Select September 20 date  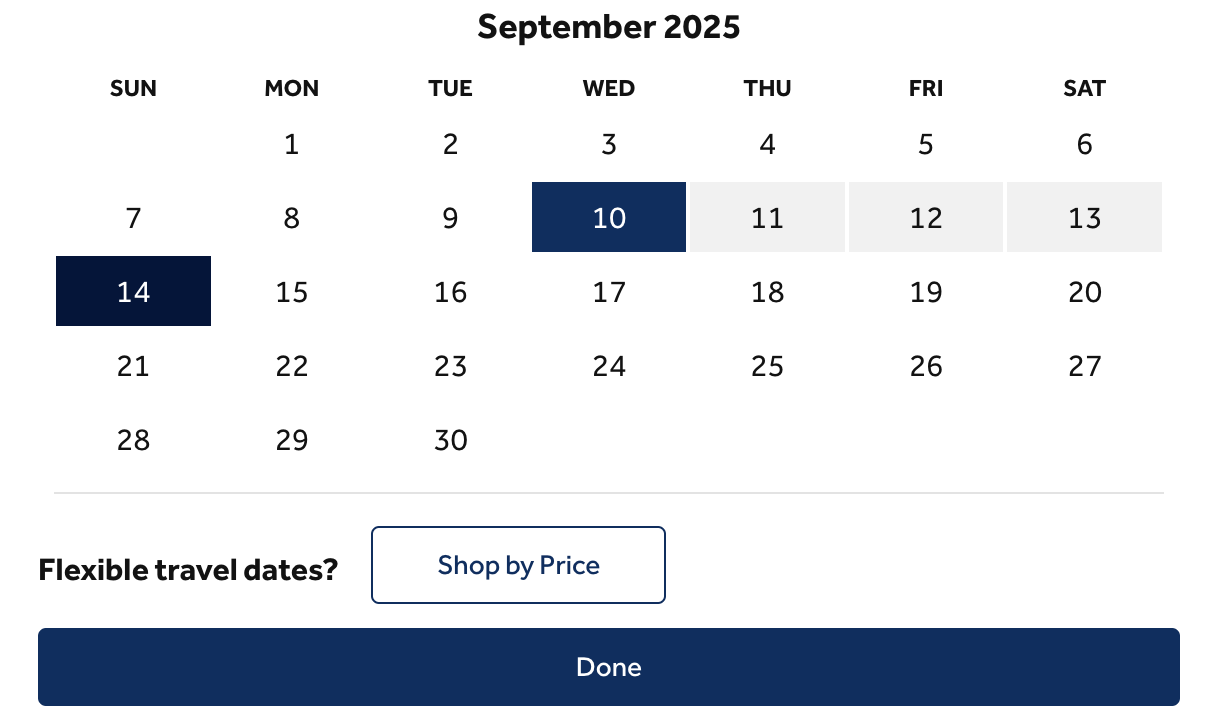(x=1084, y=291)
